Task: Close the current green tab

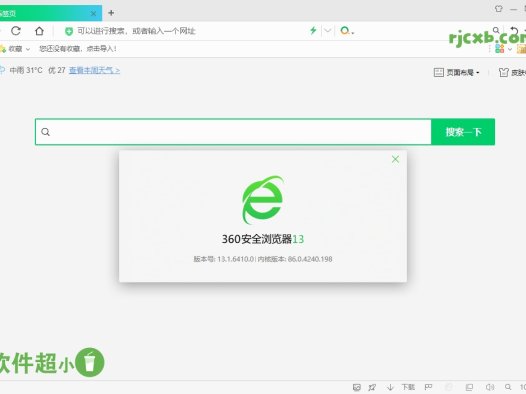Action: (94, 14)
